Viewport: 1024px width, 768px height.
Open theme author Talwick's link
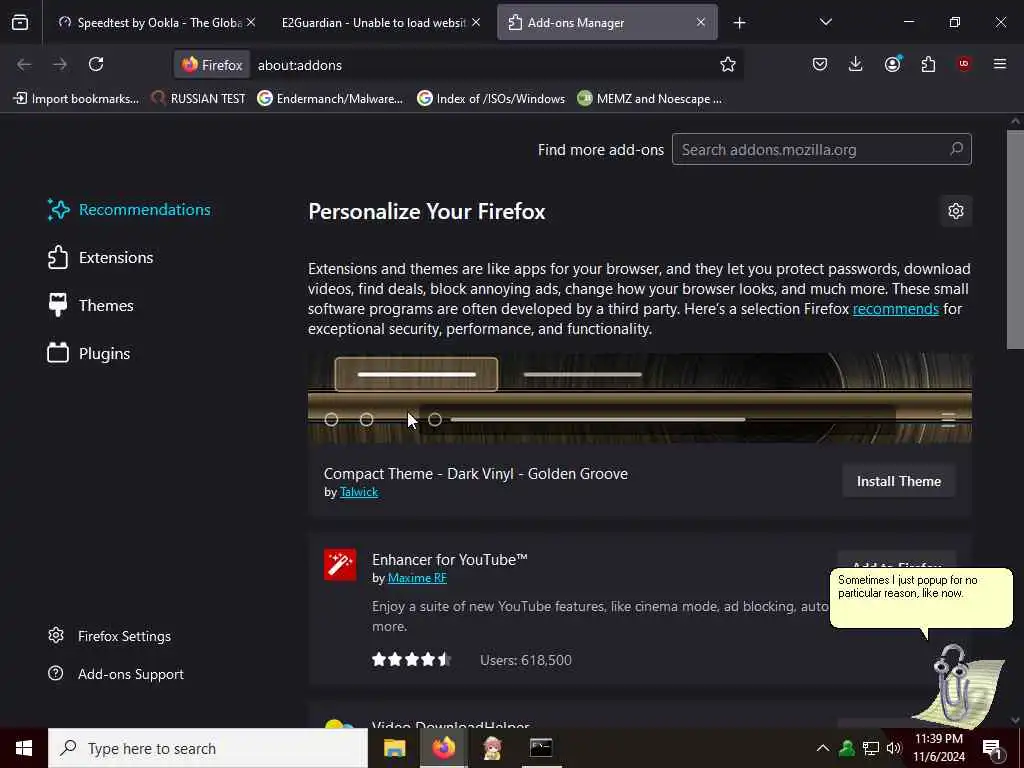[359, 492]
